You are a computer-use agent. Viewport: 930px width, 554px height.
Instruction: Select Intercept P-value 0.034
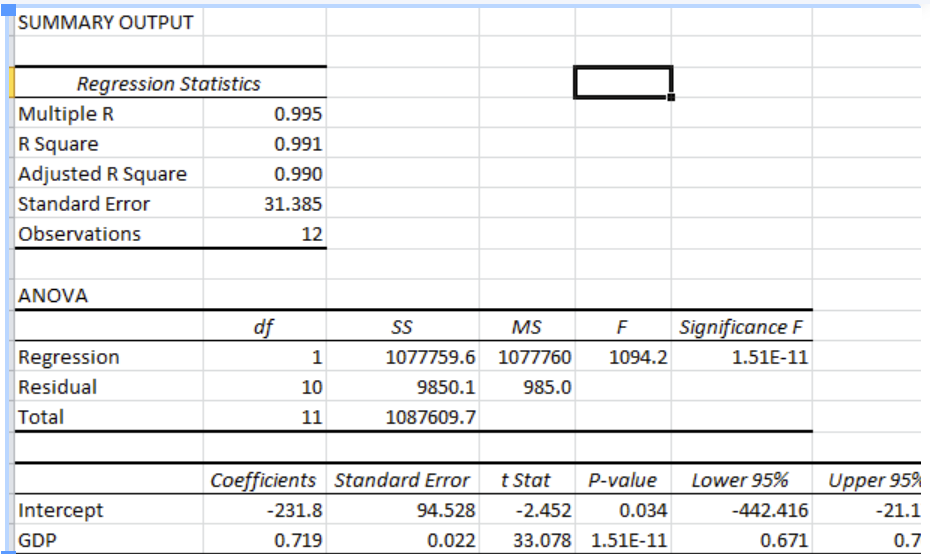[623, 510]
